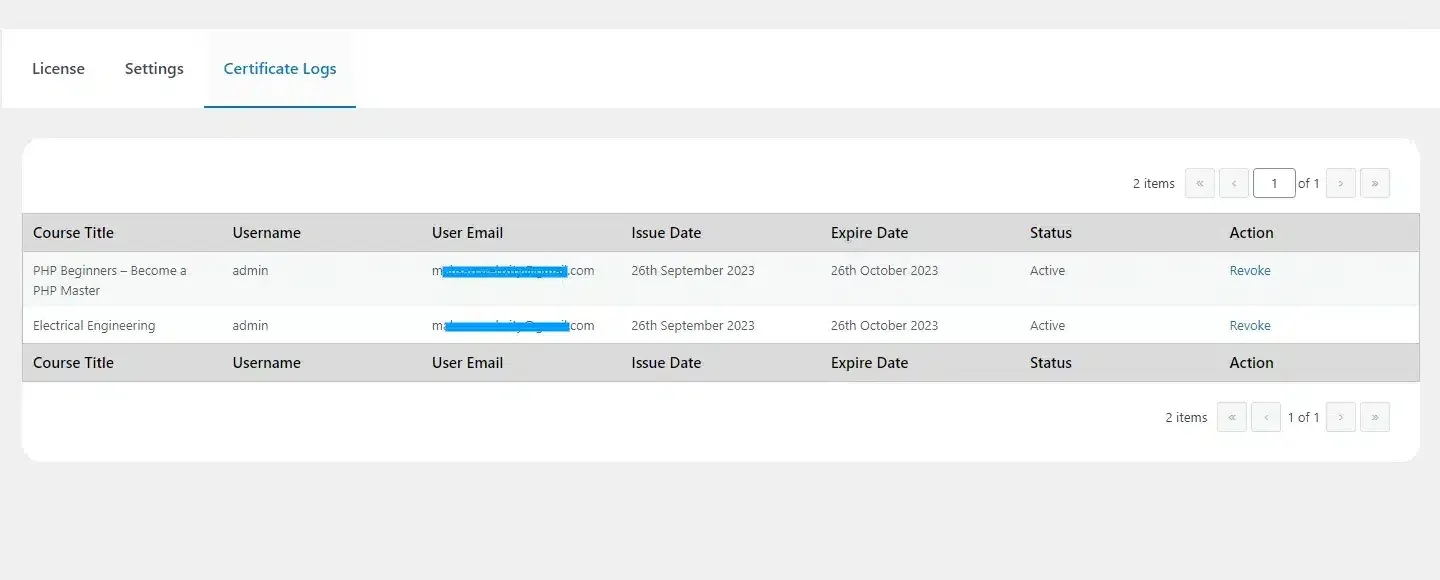Click the first-page double arrow in bottom pagination
This screenshot has width=1440, height=580.
tap(1232, 417)
